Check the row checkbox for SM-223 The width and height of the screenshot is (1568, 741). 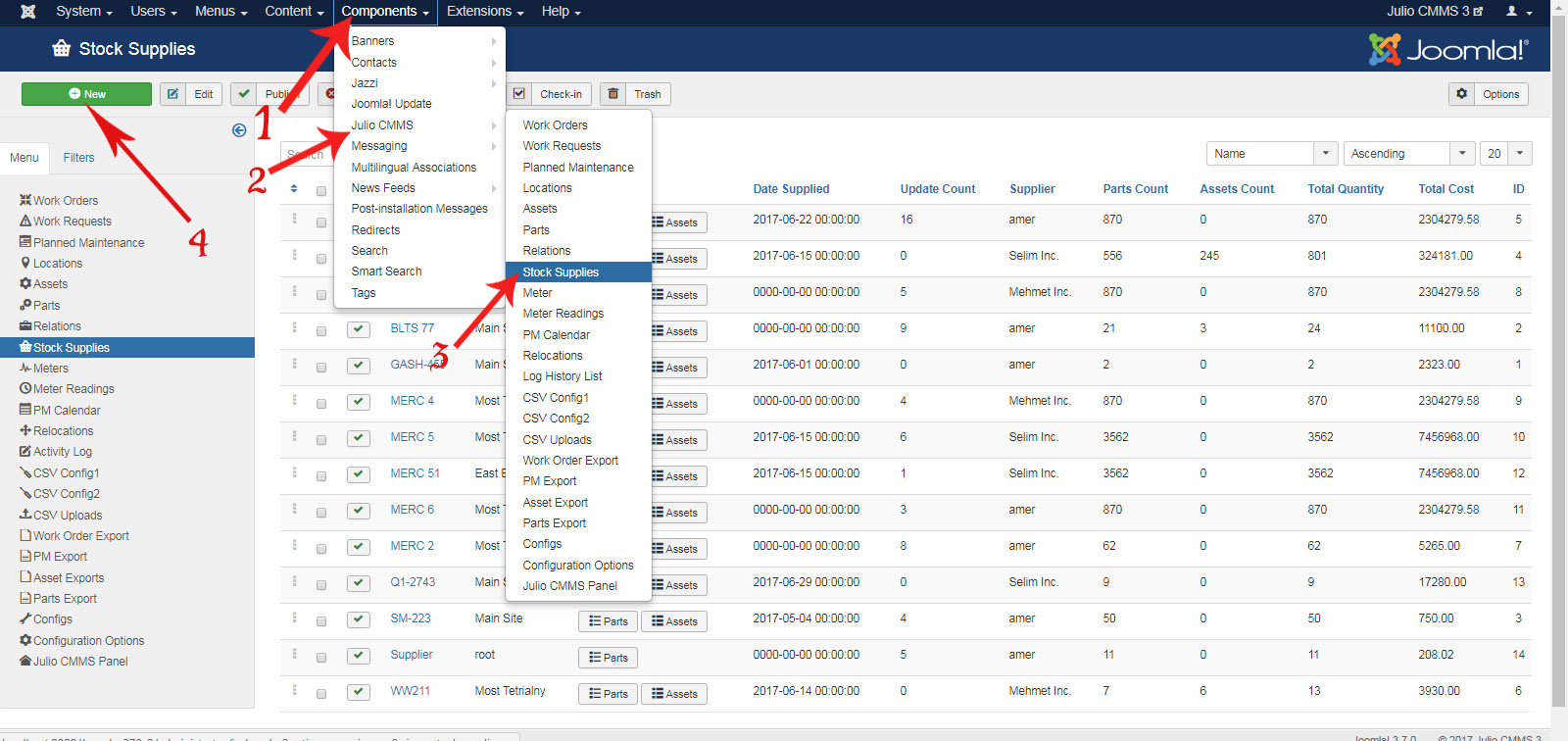coord(321,621)
